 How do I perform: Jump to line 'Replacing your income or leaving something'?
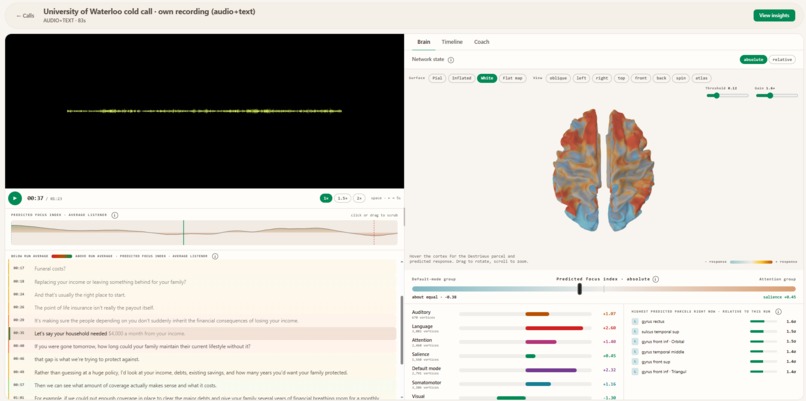click(x=203, y=282)
